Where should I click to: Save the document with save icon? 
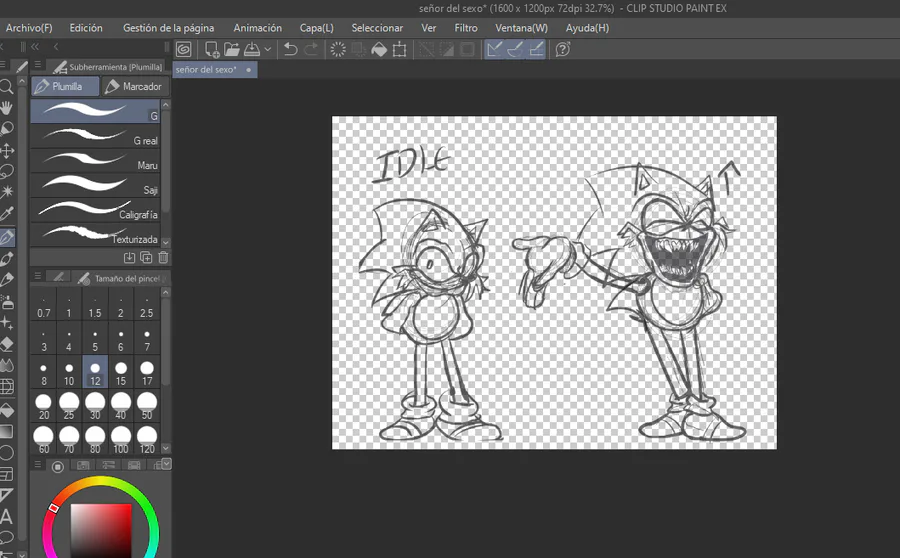coord(251,49)
